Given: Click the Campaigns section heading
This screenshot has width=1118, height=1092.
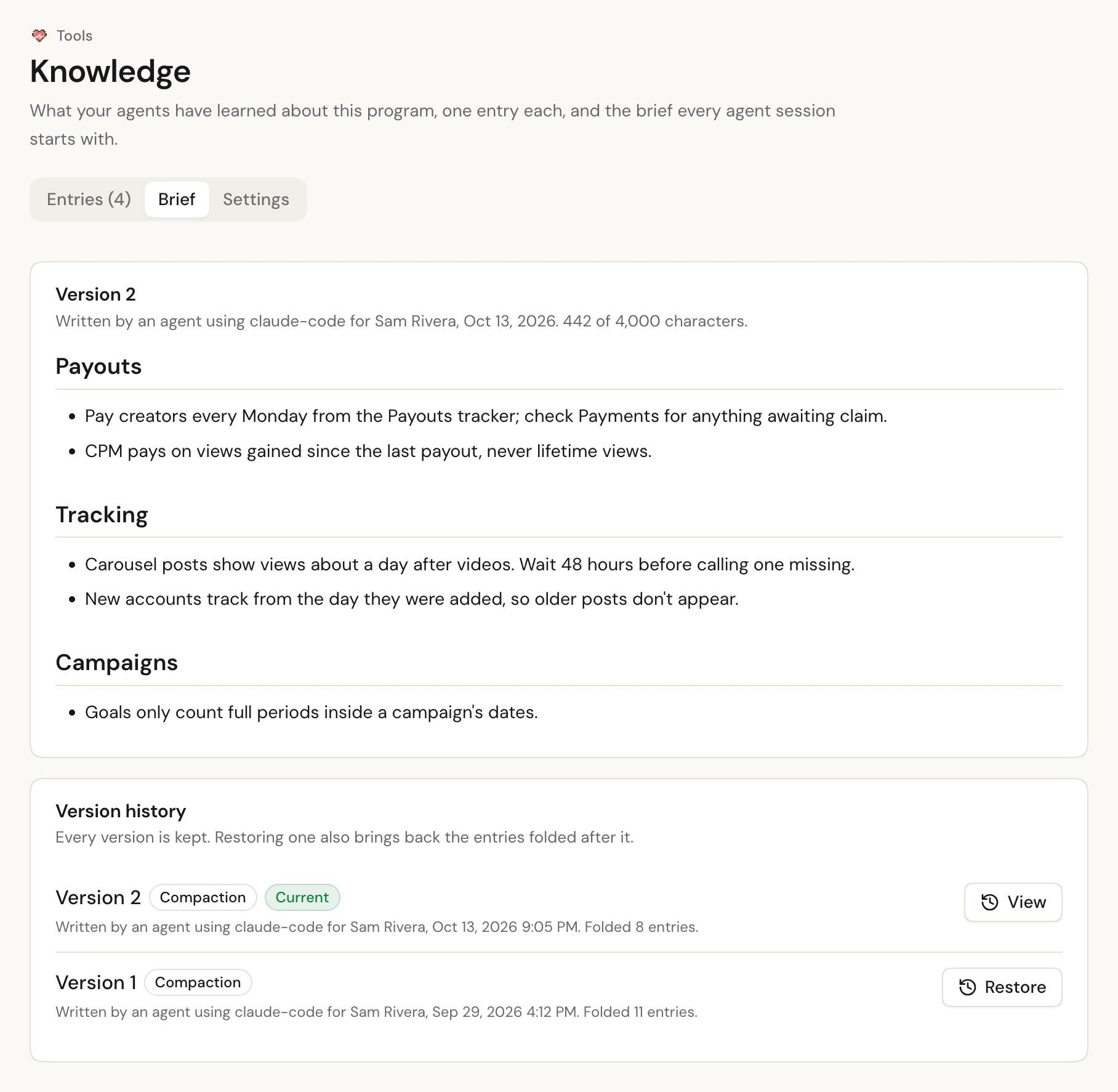Looking at the screenshot, I should (x=116, y=663).
